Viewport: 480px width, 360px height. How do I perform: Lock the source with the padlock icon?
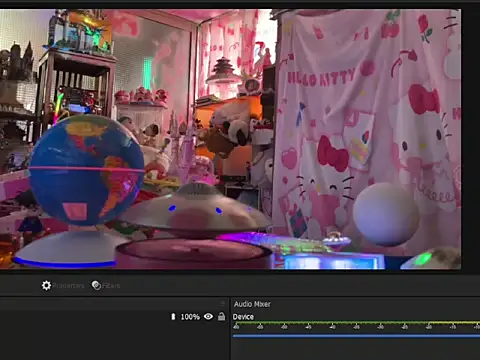click(x=221, y=316)
